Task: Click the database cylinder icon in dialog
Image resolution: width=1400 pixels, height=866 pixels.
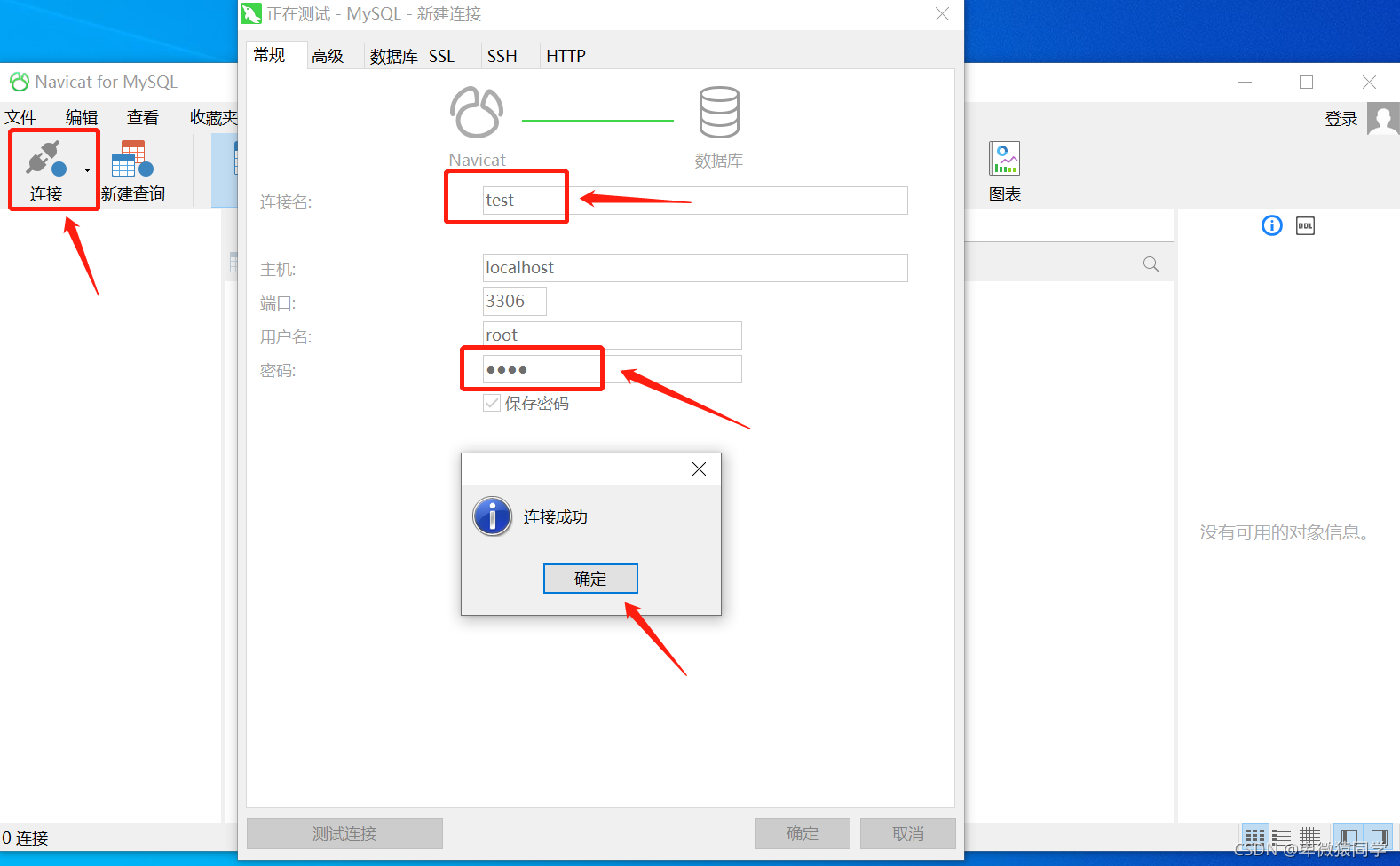Action: point(719,113)
